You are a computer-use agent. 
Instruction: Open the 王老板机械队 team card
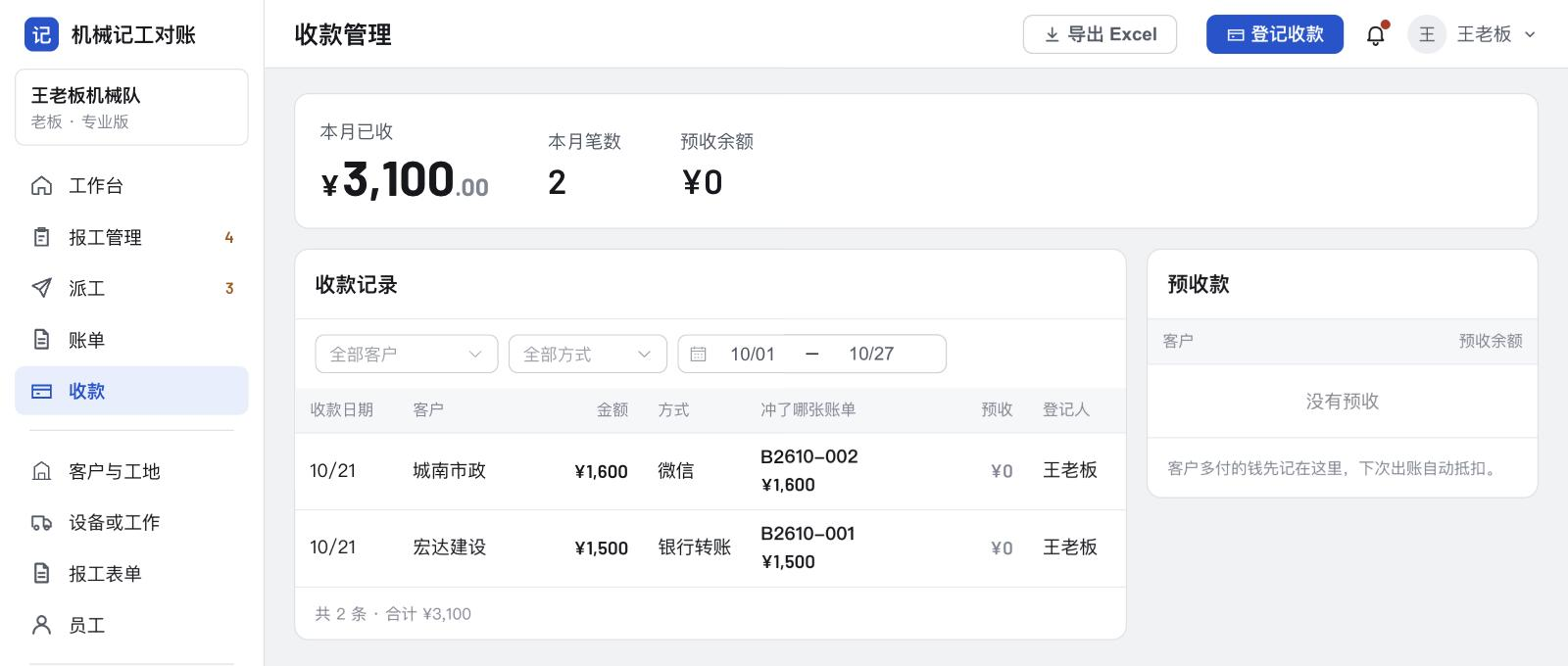tap(131, 107)
